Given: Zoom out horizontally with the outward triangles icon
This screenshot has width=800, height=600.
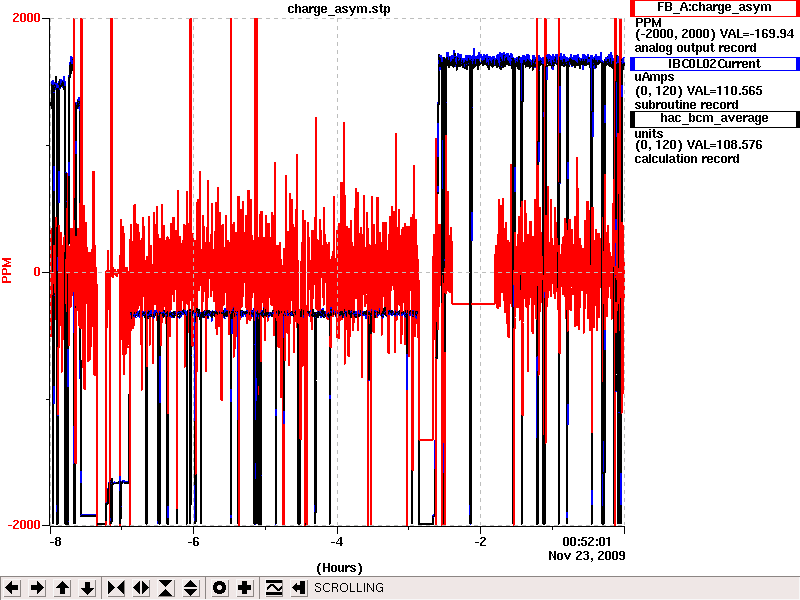Looking at the screenshot, I should pos(141,588).
